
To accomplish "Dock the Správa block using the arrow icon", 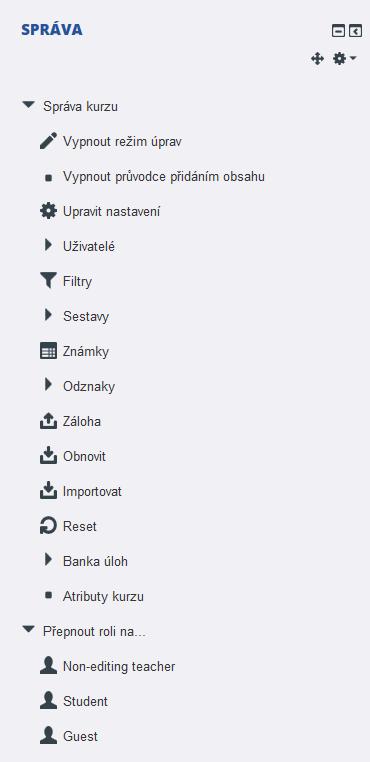I will 355,32.
